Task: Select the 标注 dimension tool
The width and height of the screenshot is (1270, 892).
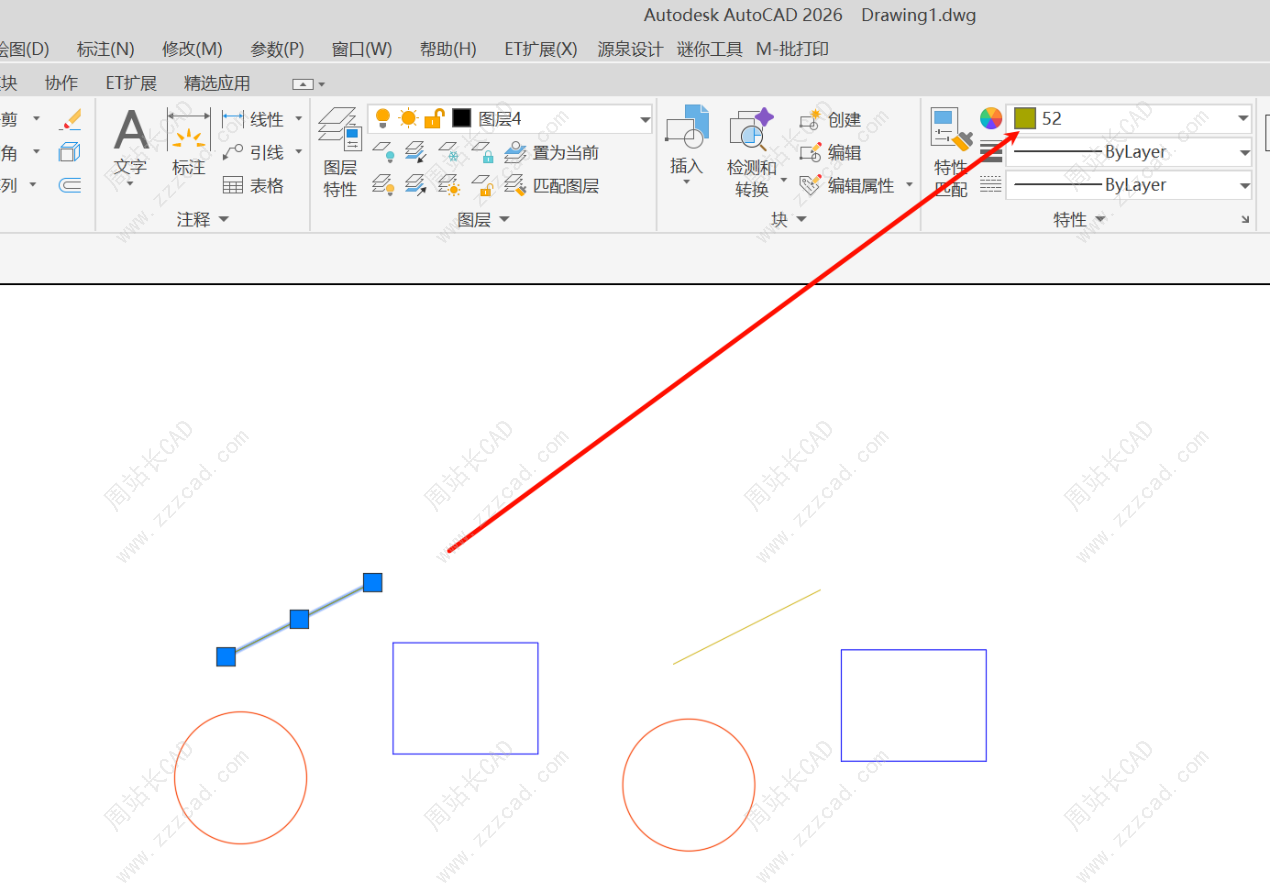Action: [x=188, y=140]
